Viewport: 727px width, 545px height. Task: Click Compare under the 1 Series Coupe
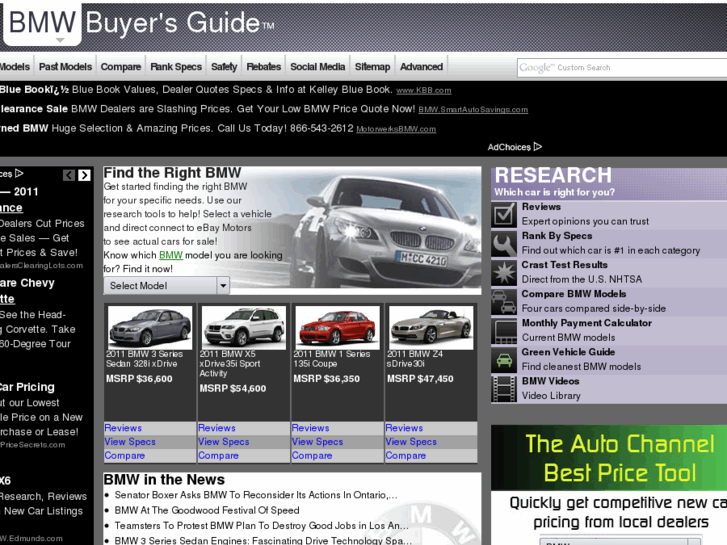point(312,456)
